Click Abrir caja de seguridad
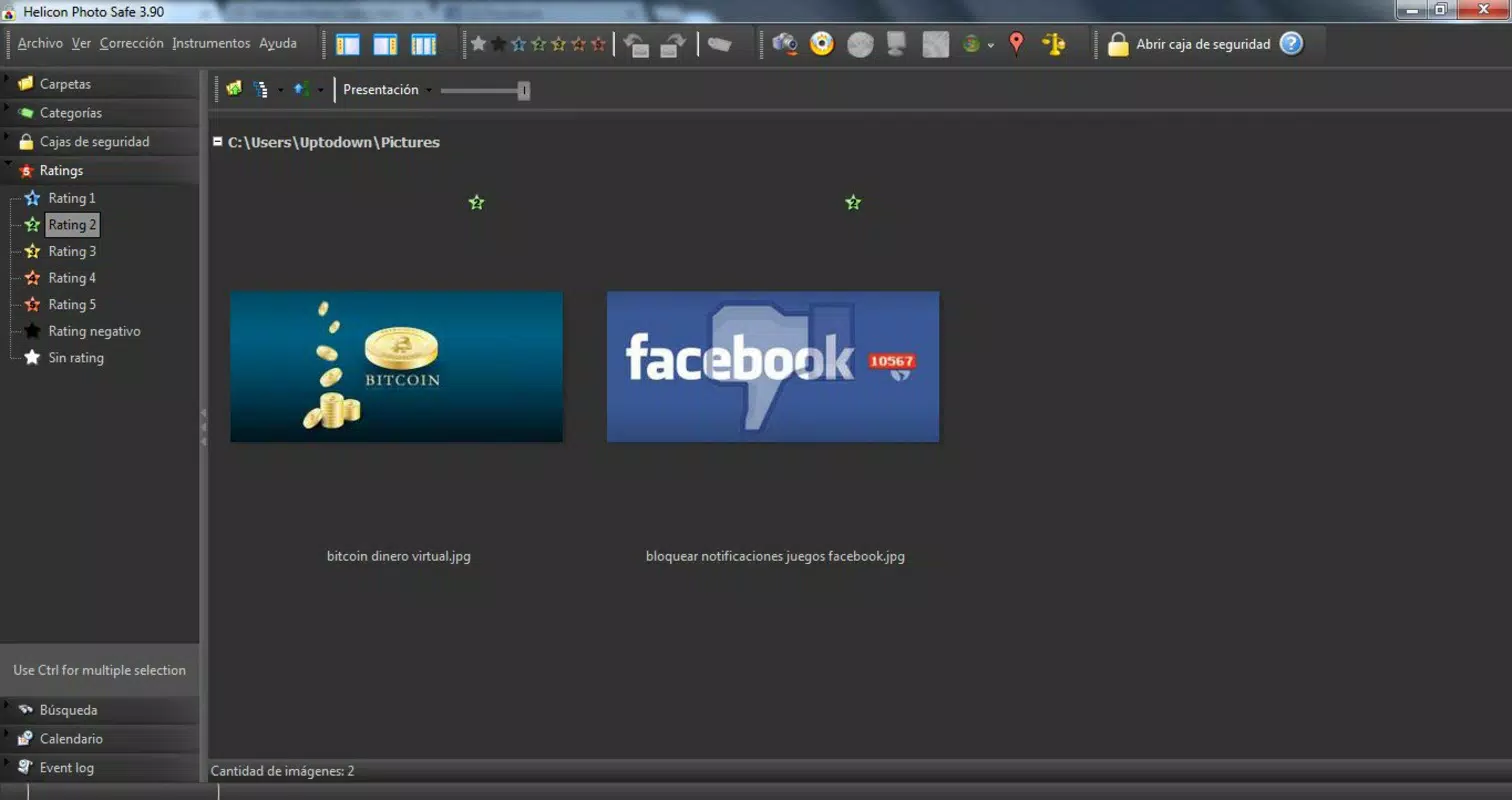Viewport: 1512px width, 800px height. (x=1203, y=44)
